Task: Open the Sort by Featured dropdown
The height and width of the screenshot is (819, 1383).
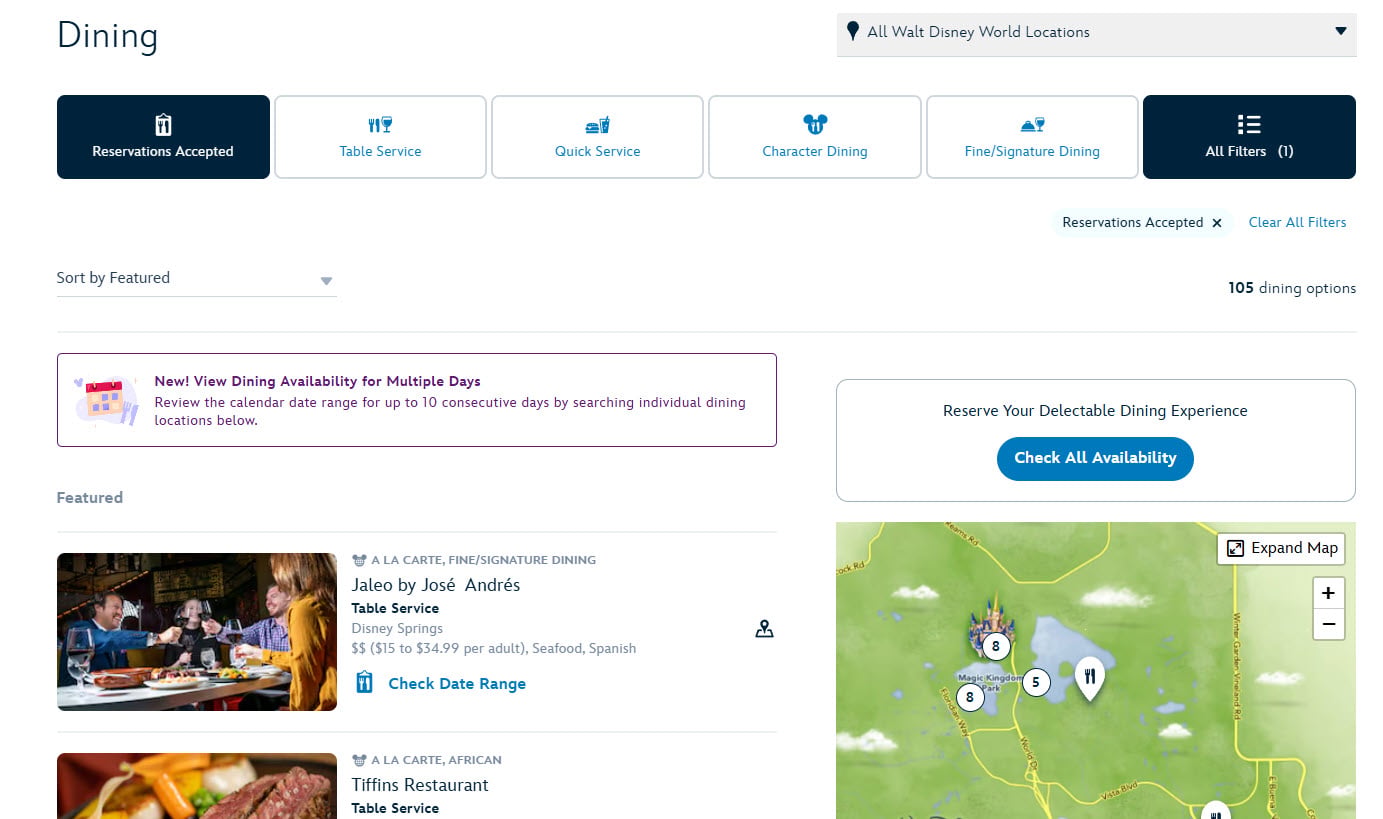Action: pyautogui.click(x=196, y=279)
